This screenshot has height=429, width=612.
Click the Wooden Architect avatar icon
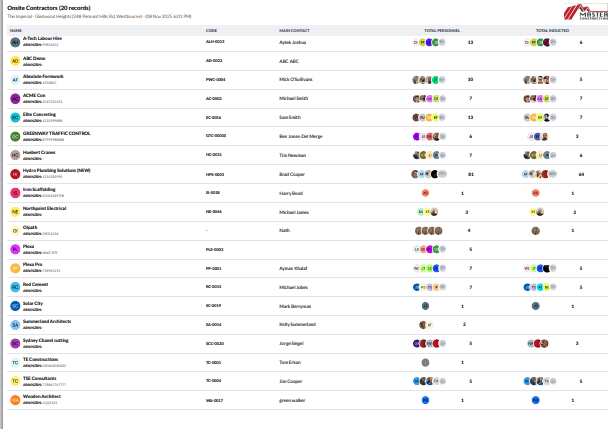pos(15,400)
